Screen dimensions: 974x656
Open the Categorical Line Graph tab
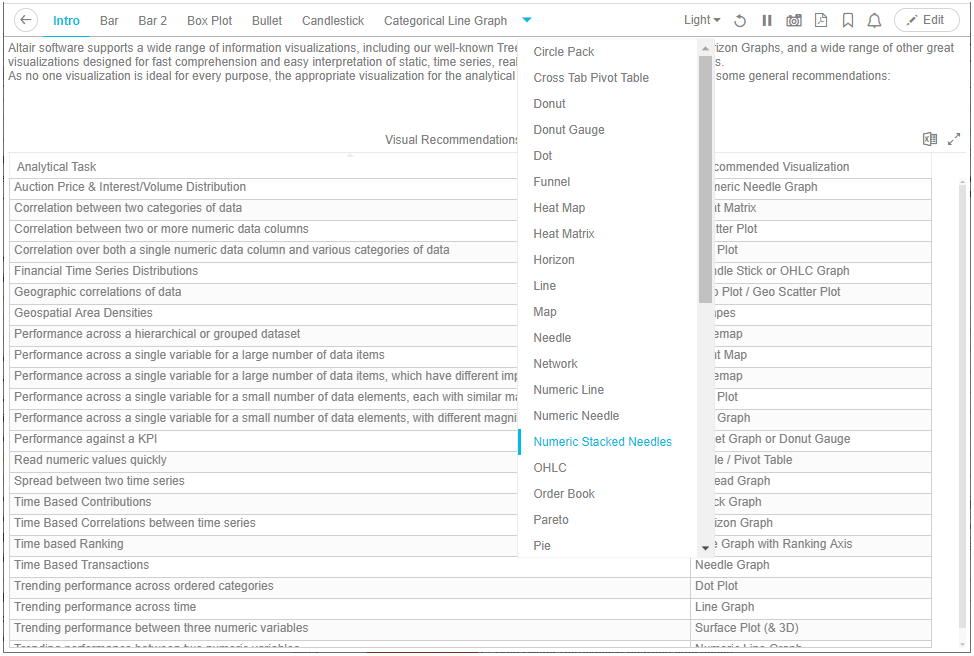445,20
